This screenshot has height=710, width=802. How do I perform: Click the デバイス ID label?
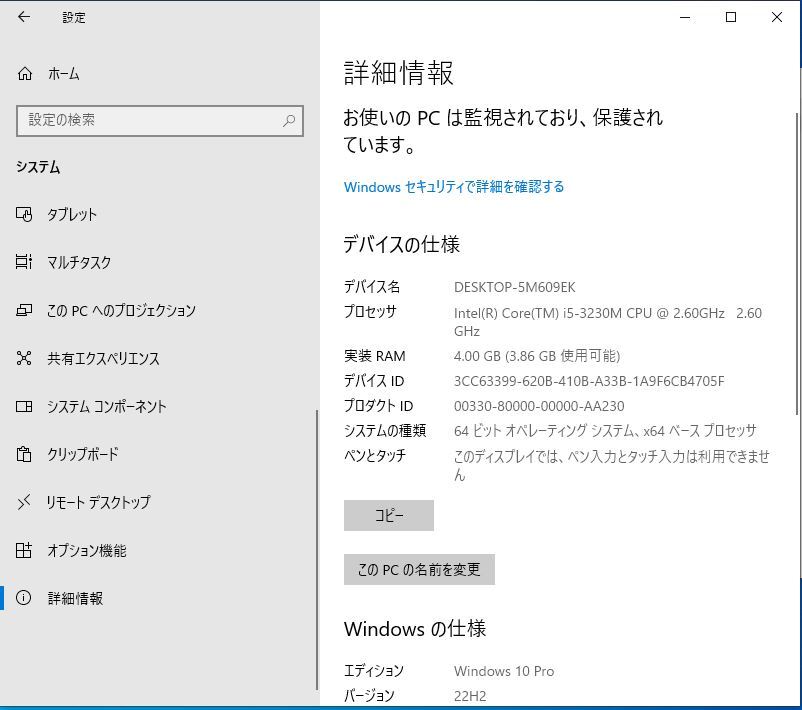point(374,381)
